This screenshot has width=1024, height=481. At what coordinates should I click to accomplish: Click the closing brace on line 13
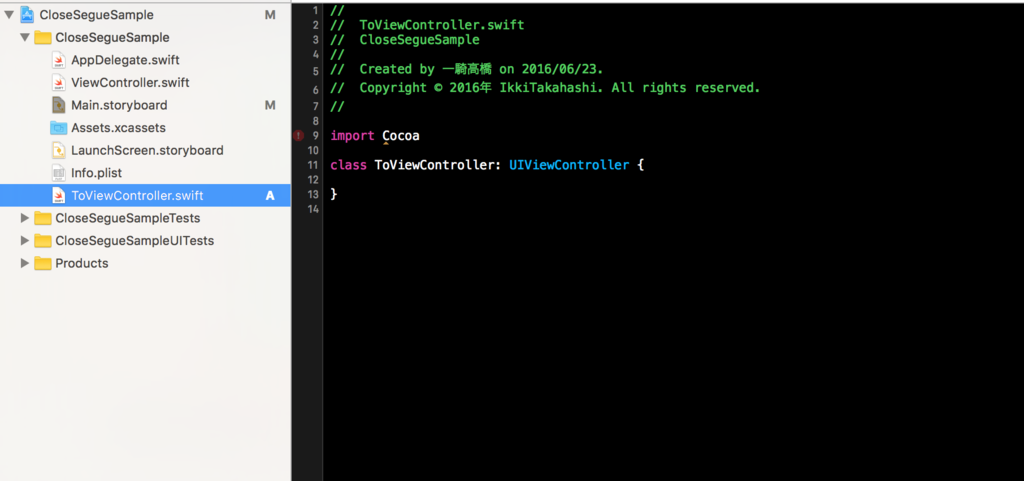coord(334,194)
